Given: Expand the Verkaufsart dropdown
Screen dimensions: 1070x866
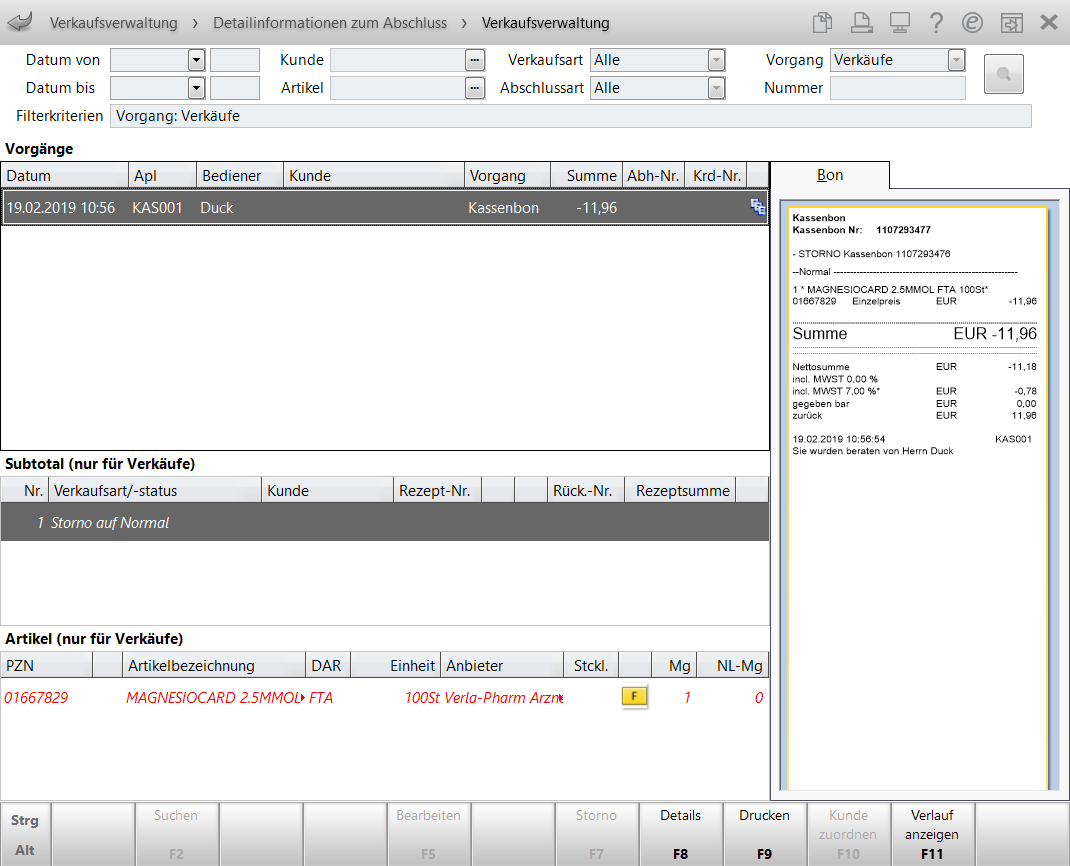Looking at the screenshot, I should pyautogui.click(x=716, y=60).
